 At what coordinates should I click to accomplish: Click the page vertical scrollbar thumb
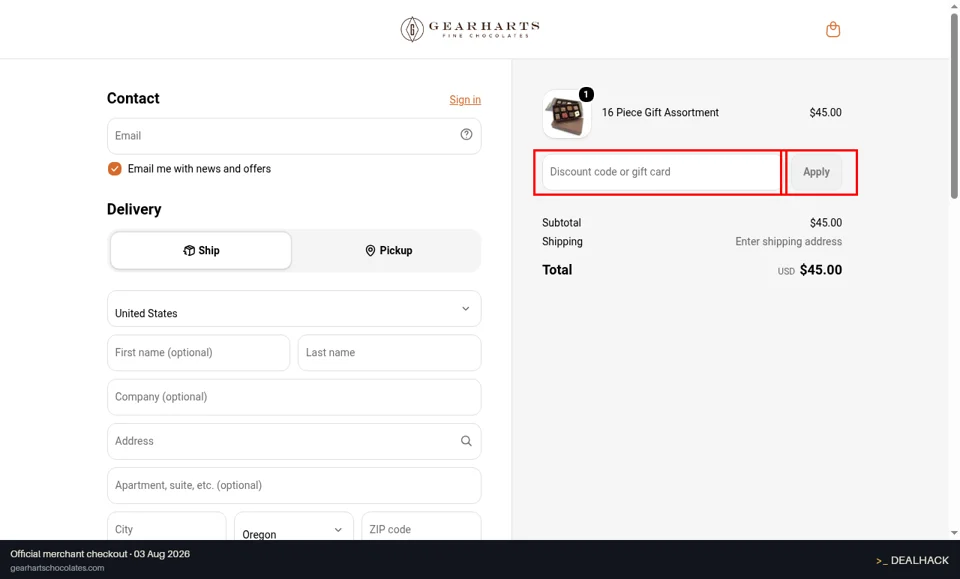954,105
